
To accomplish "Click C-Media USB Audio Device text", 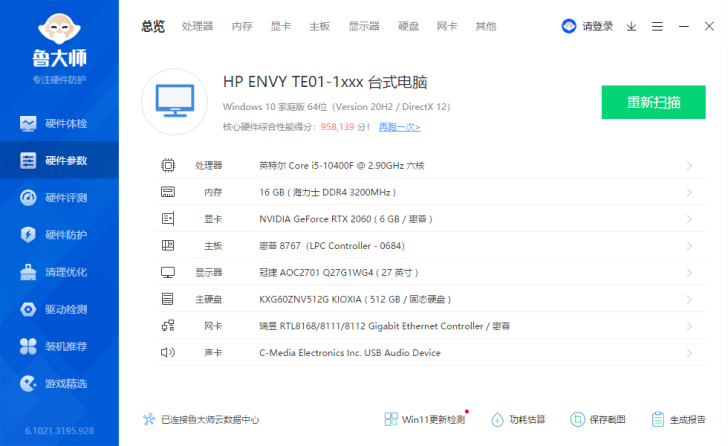I will click(x=350, y=353).
